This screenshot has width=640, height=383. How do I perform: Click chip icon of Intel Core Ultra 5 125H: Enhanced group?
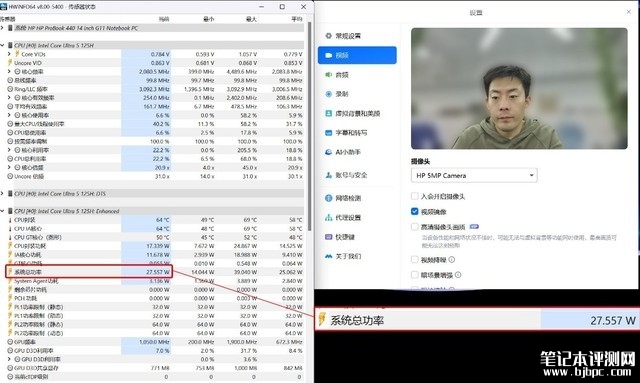pos(10,211)
